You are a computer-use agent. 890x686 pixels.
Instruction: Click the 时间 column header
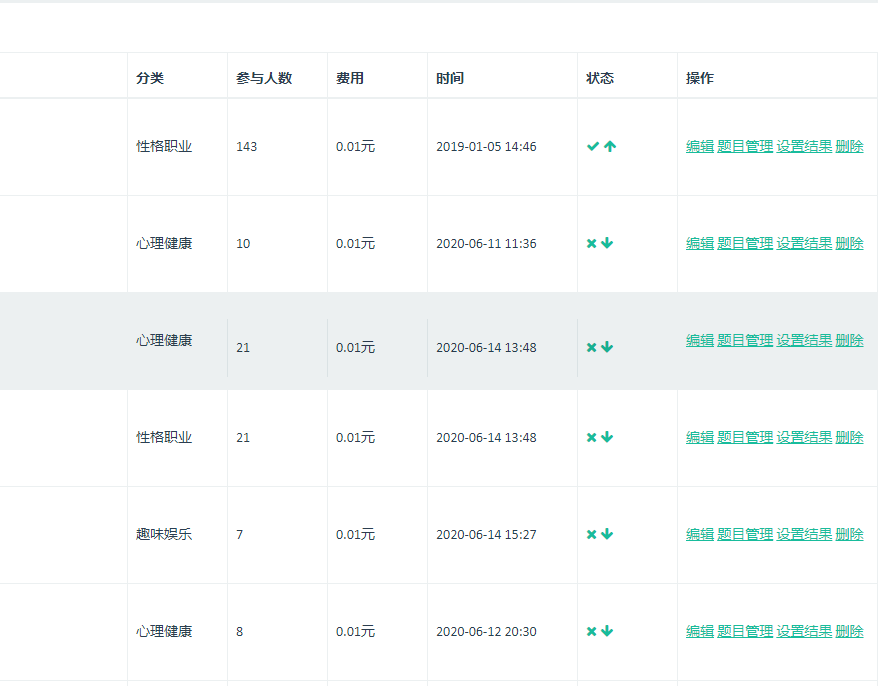tap(450, 78)
